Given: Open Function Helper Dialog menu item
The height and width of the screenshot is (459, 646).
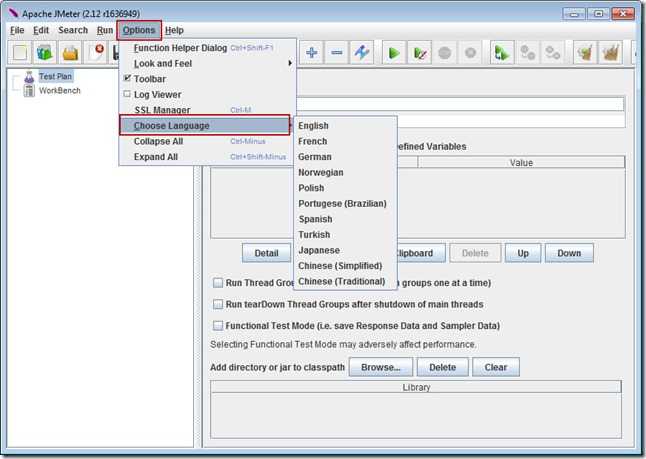Looking at the screenshot, I should 208,48.
